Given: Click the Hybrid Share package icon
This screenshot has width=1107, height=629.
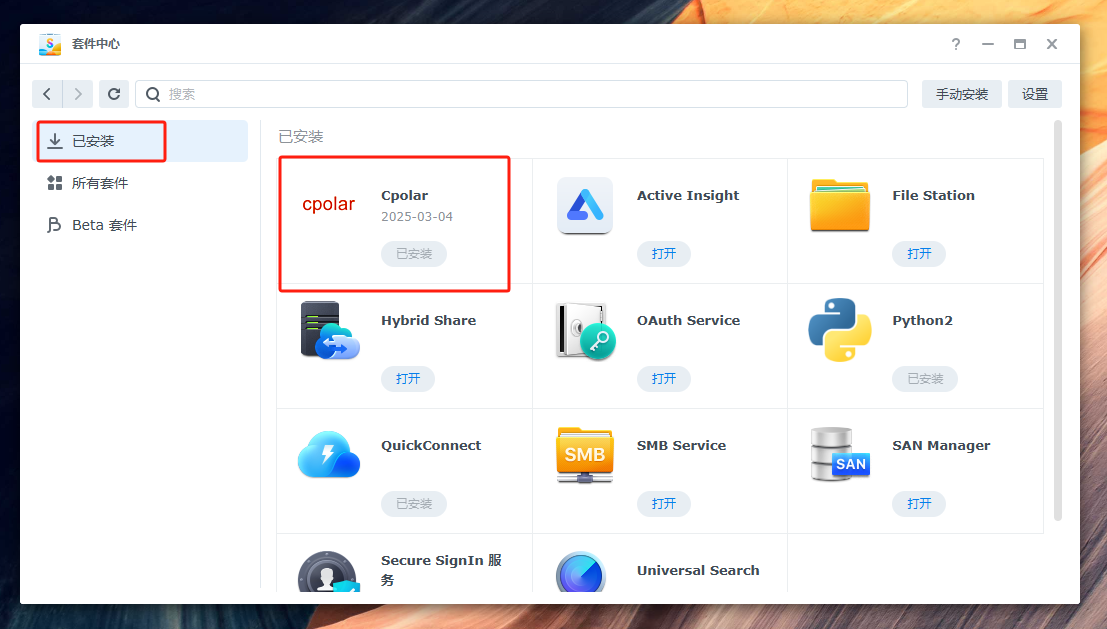Looking at the screenshot, I should click(330, 330).
